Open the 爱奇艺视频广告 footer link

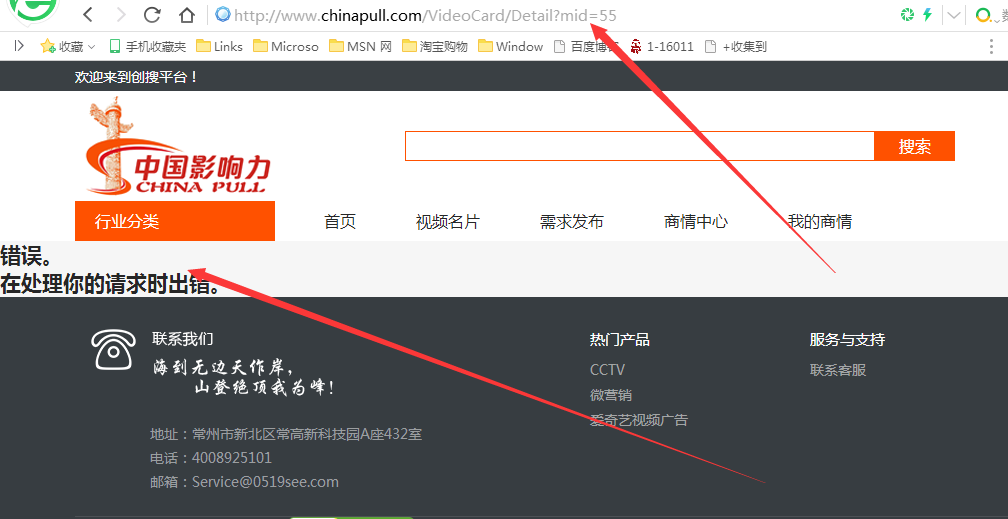tap(639, 420)
